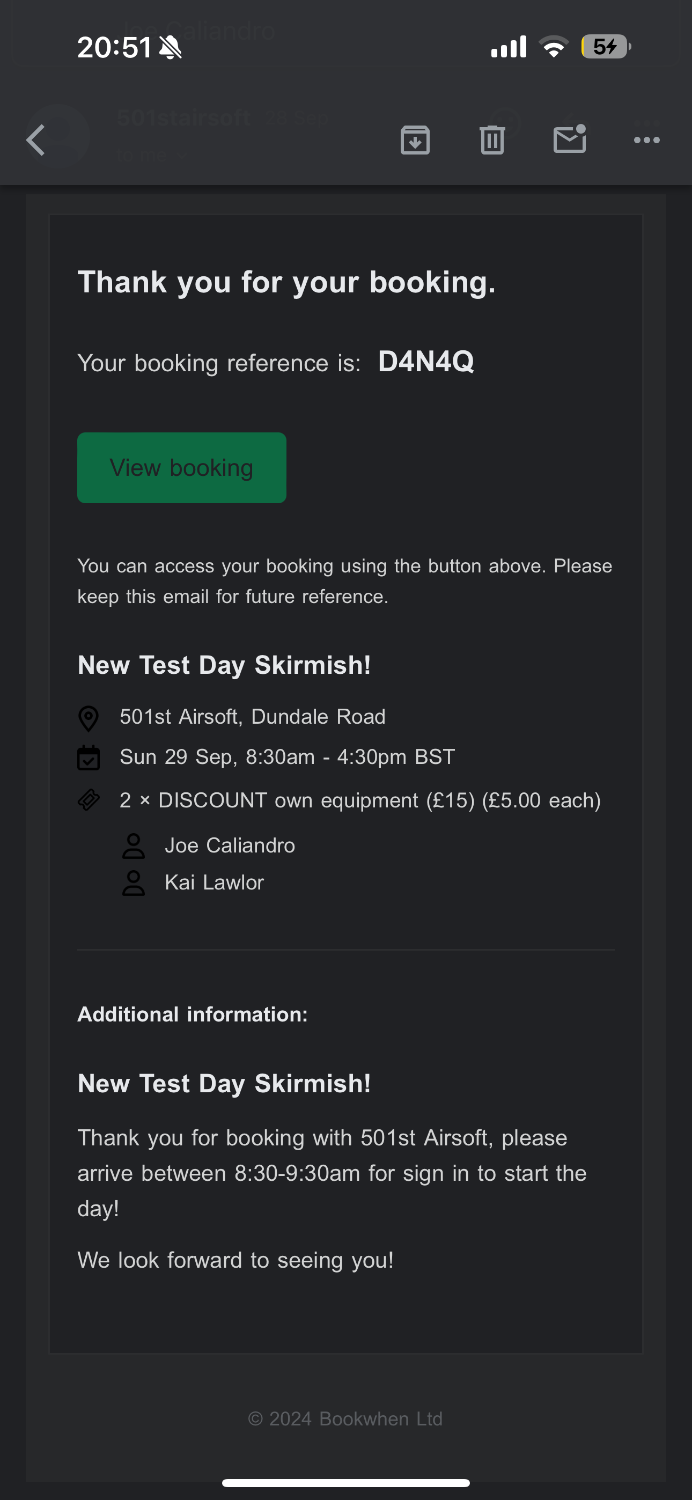
Task: Tap the location pin icon
Action: coord(89,718)
